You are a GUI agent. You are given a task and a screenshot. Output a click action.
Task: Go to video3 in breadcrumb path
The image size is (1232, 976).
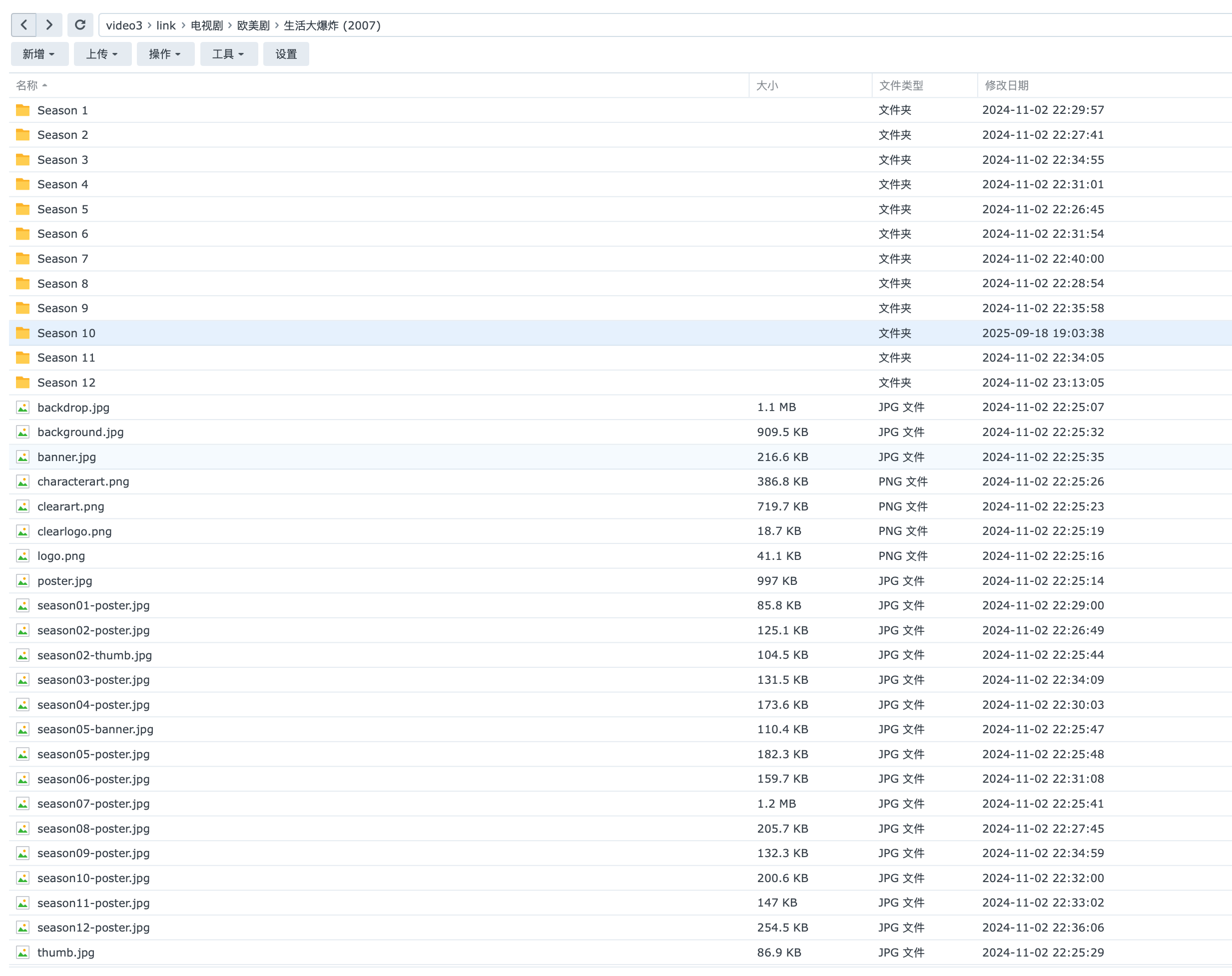tap(124, 25)
